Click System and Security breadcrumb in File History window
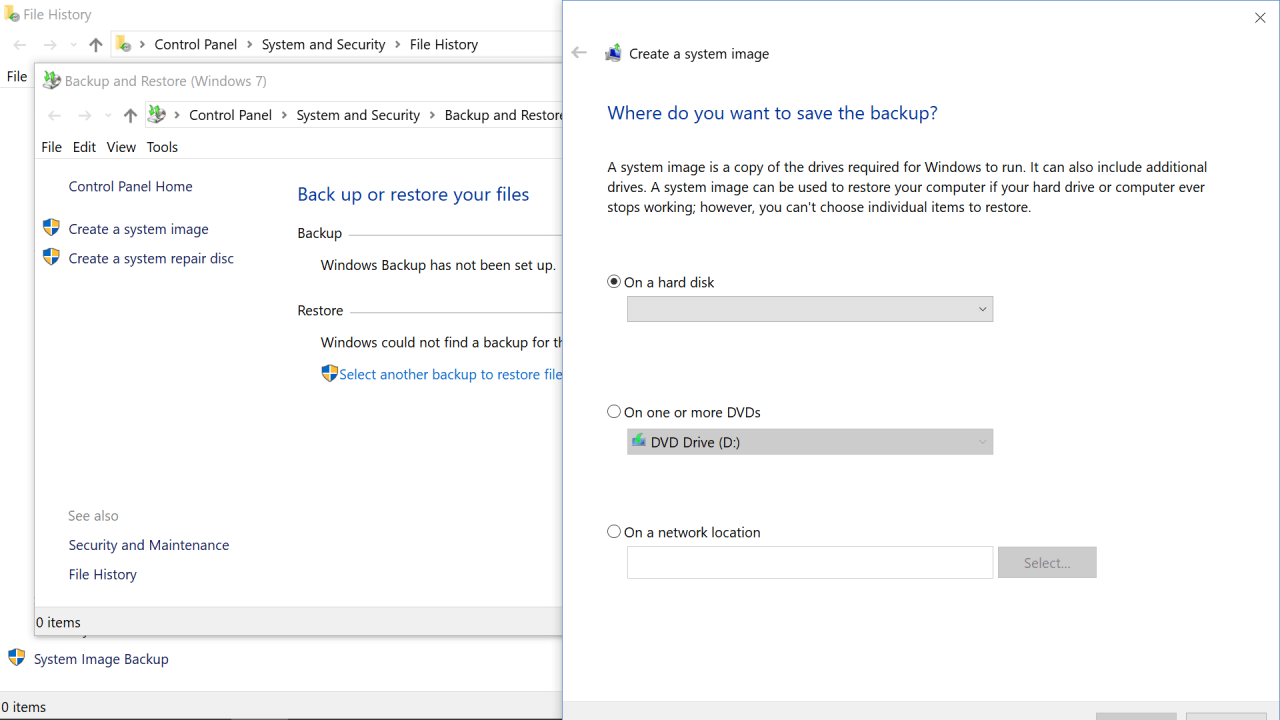Image resolution: width=1280 pixels, height=720 pixels. (x=324, y=44)
